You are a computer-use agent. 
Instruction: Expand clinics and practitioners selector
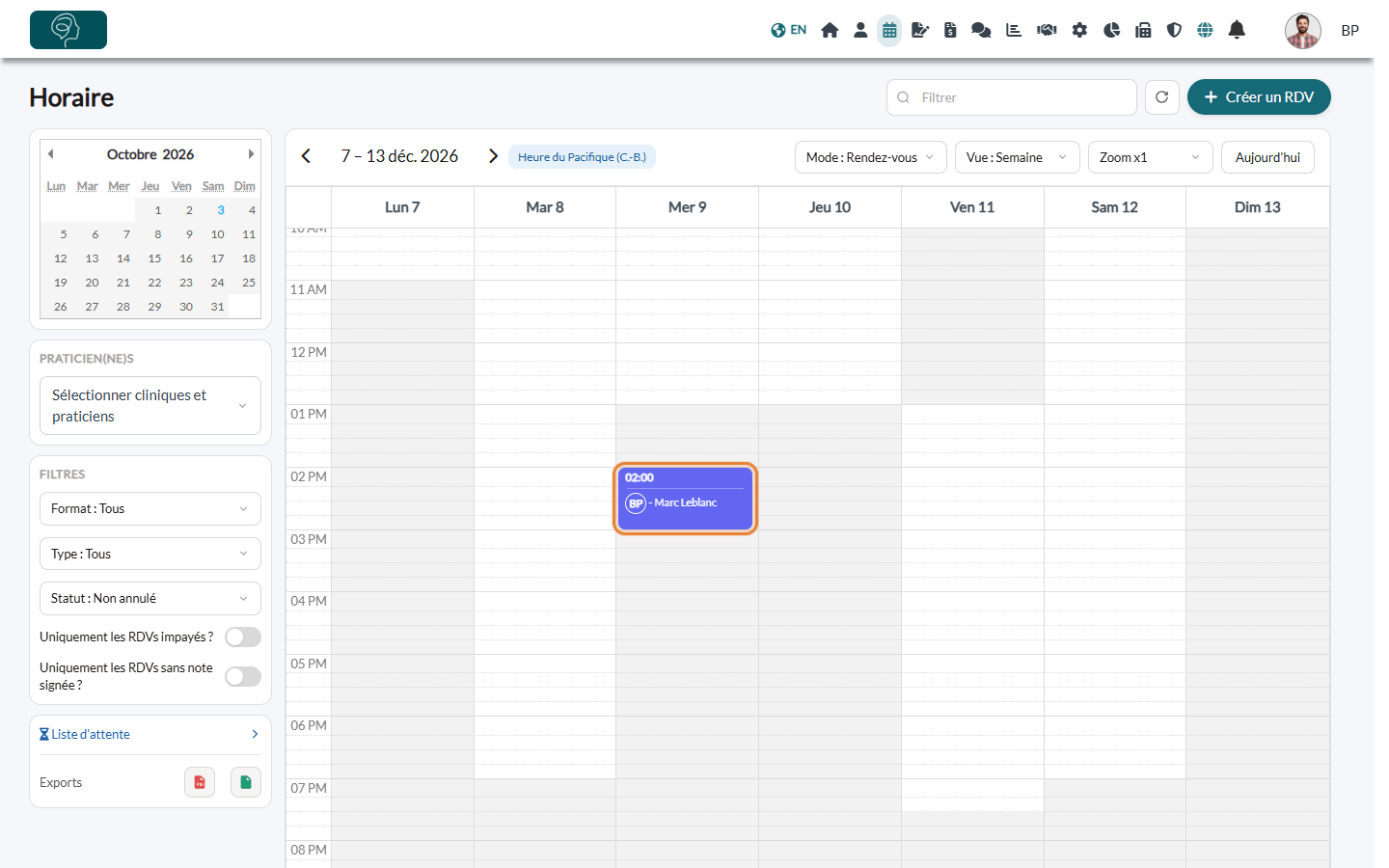coord(150,406)
